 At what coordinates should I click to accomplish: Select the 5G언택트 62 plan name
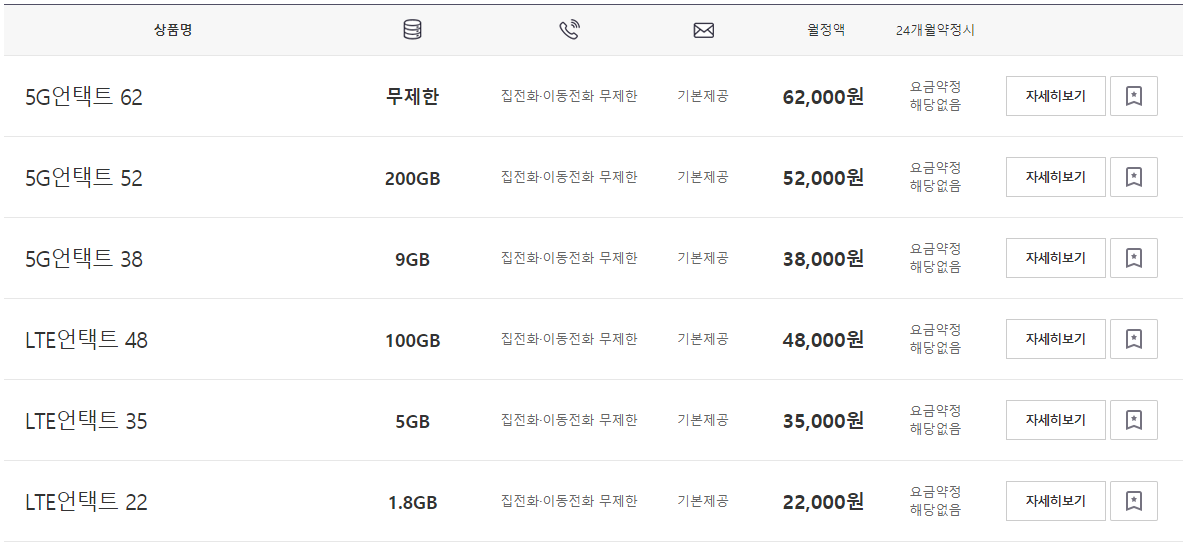[84, 97]
